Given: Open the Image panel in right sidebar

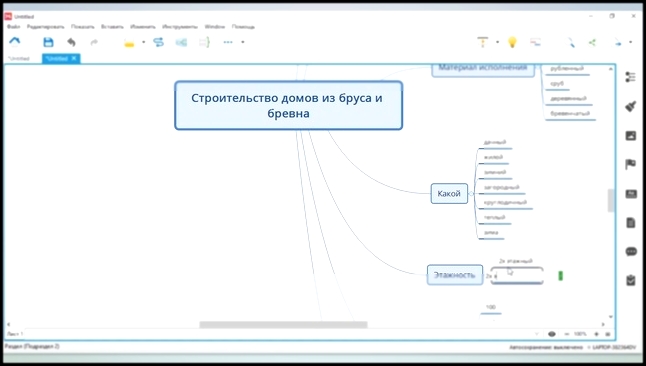Looking at the screenshot, I should pos(630,136).
